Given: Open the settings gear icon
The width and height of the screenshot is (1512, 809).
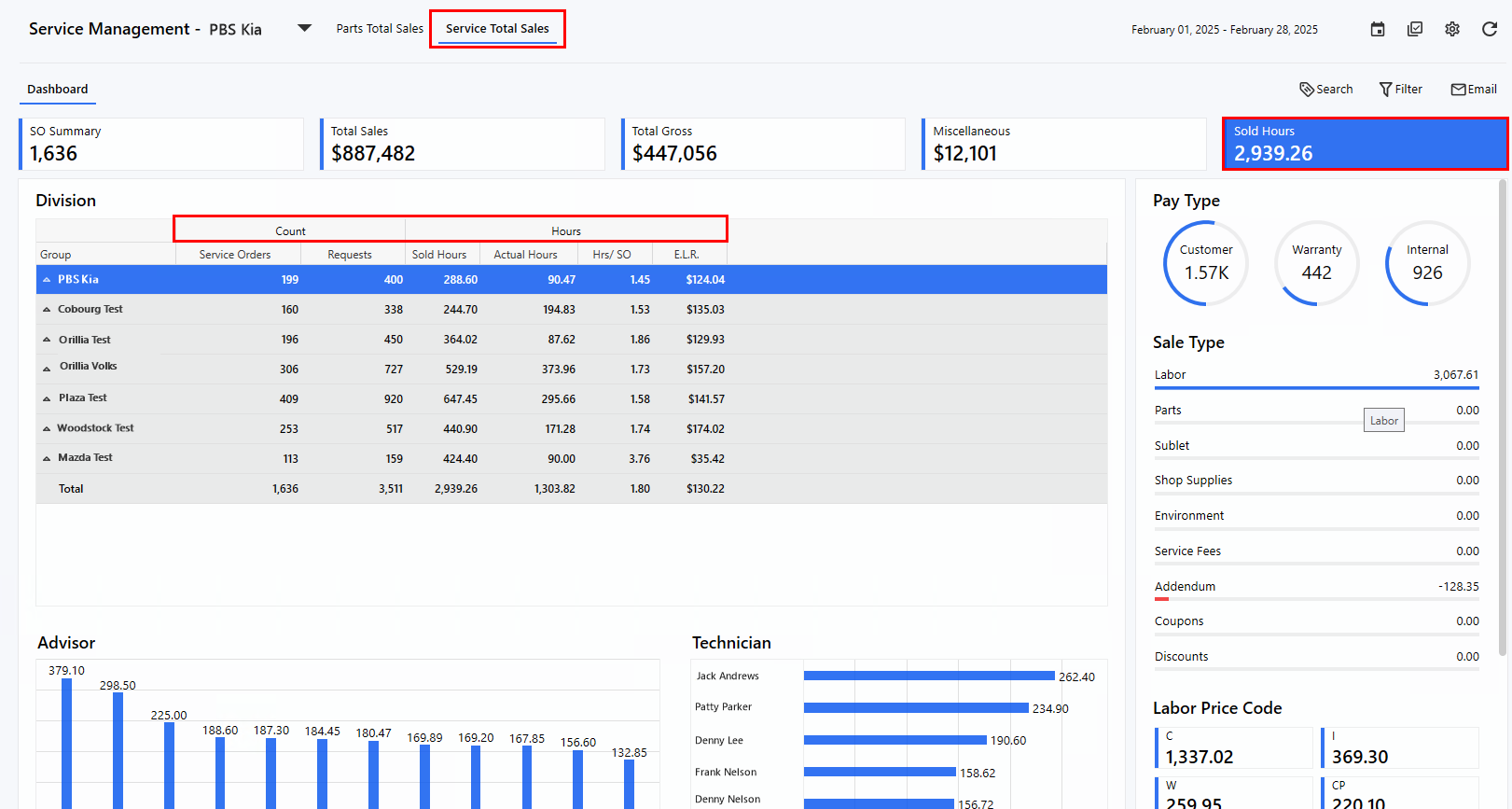Looking at the screenshot, I should point(1452,29).
